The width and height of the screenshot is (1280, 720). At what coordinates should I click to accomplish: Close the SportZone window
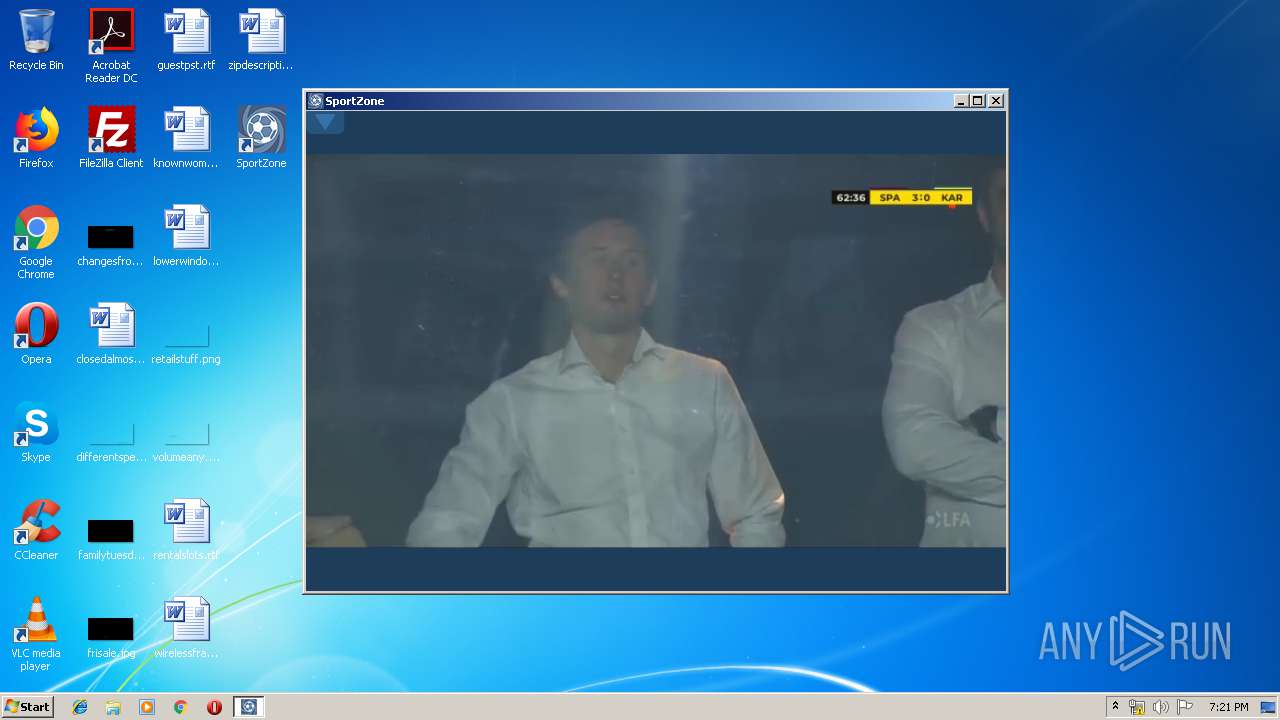[x=996, y=101]
